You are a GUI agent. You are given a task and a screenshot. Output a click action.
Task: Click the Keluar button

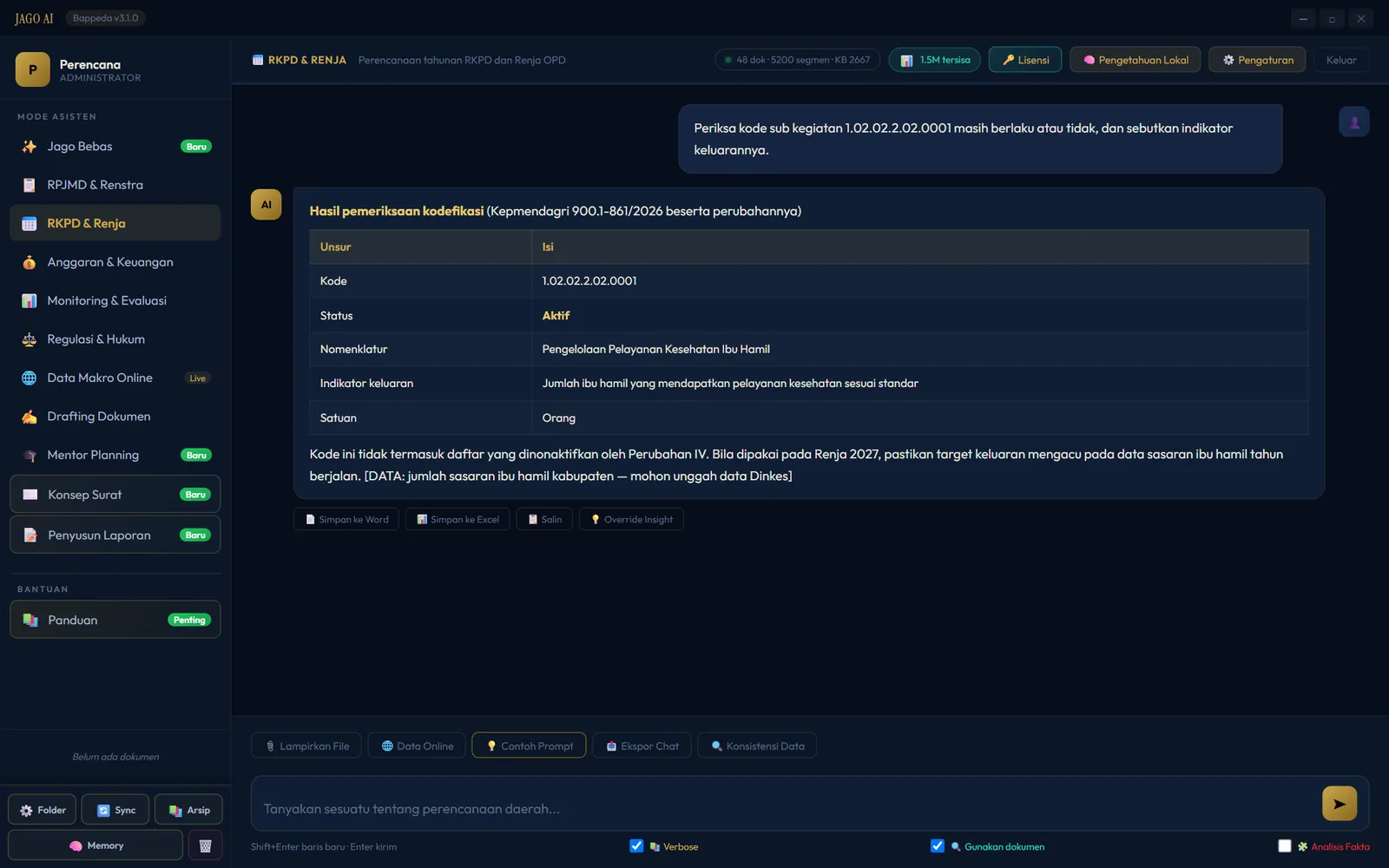point(1340,60)
